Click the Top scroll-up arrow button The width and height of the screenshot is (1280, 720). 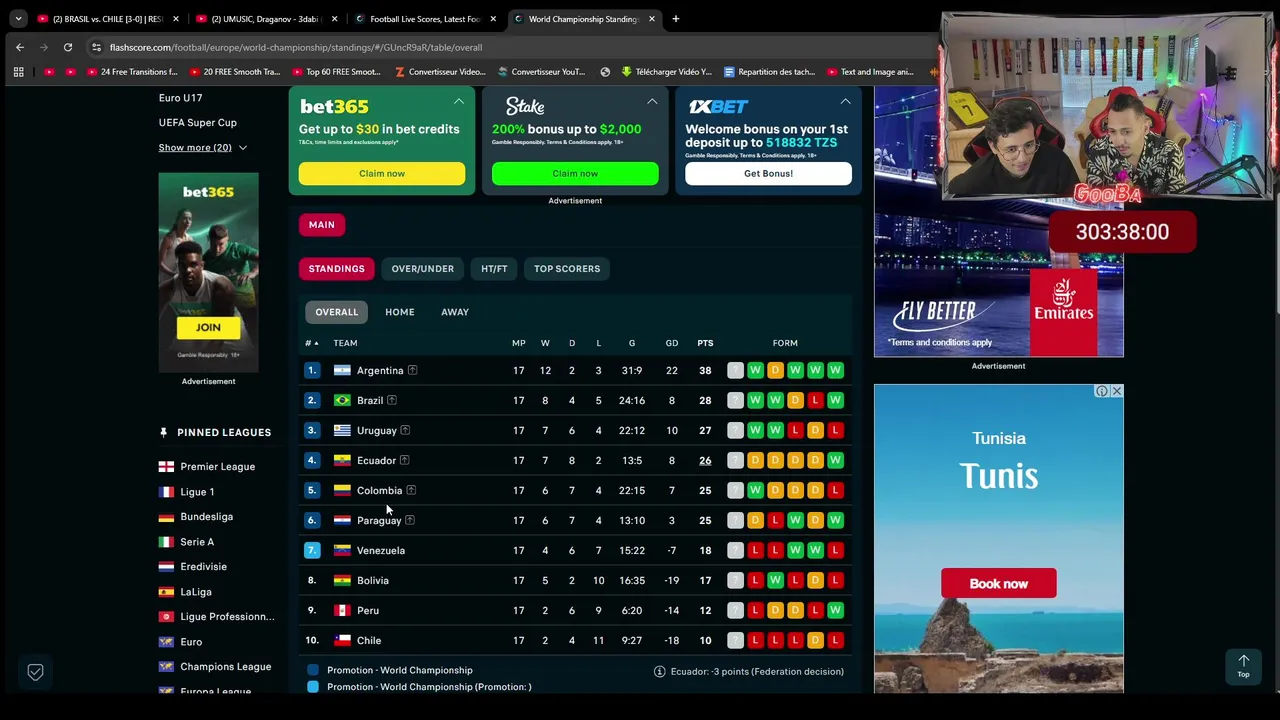(1243, 666)
